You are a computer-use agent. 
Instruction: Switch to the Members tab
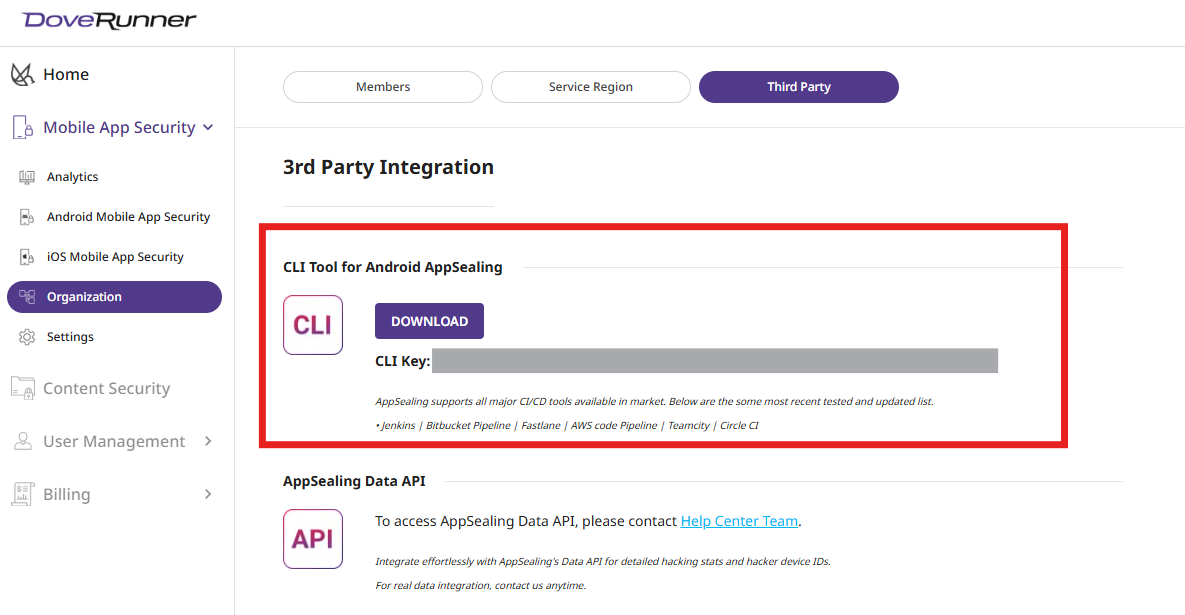(x=382, y=87)
